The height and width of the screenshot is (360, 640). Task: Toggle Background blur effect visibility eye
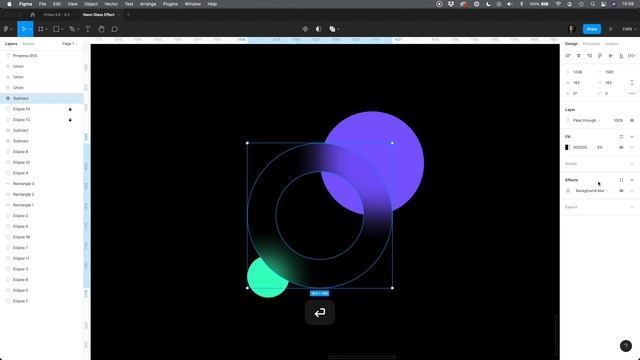(621, 191)
